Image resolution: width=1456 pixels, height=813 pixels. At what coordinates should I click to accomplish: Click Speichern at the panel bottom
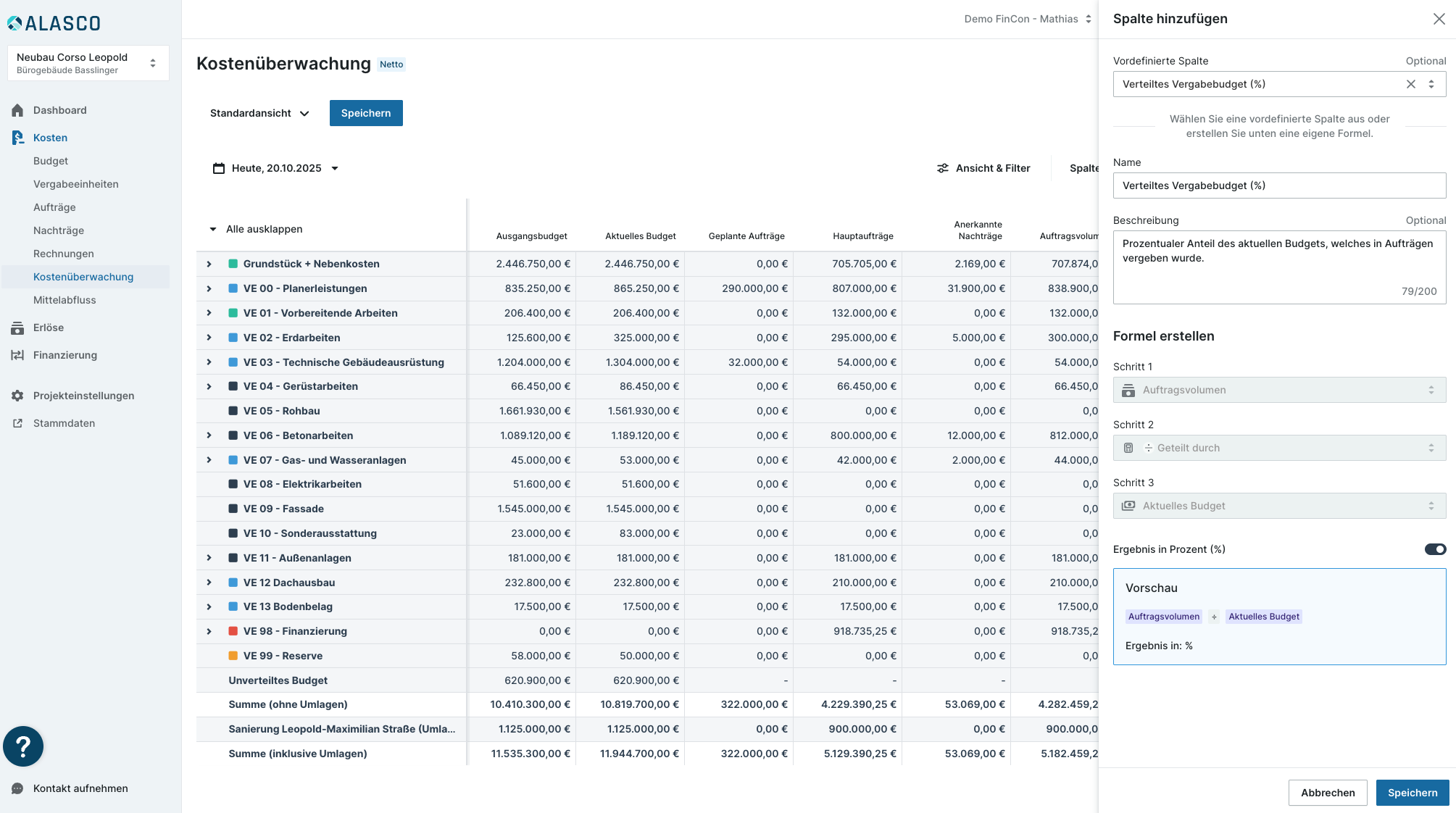point(1412,793)
